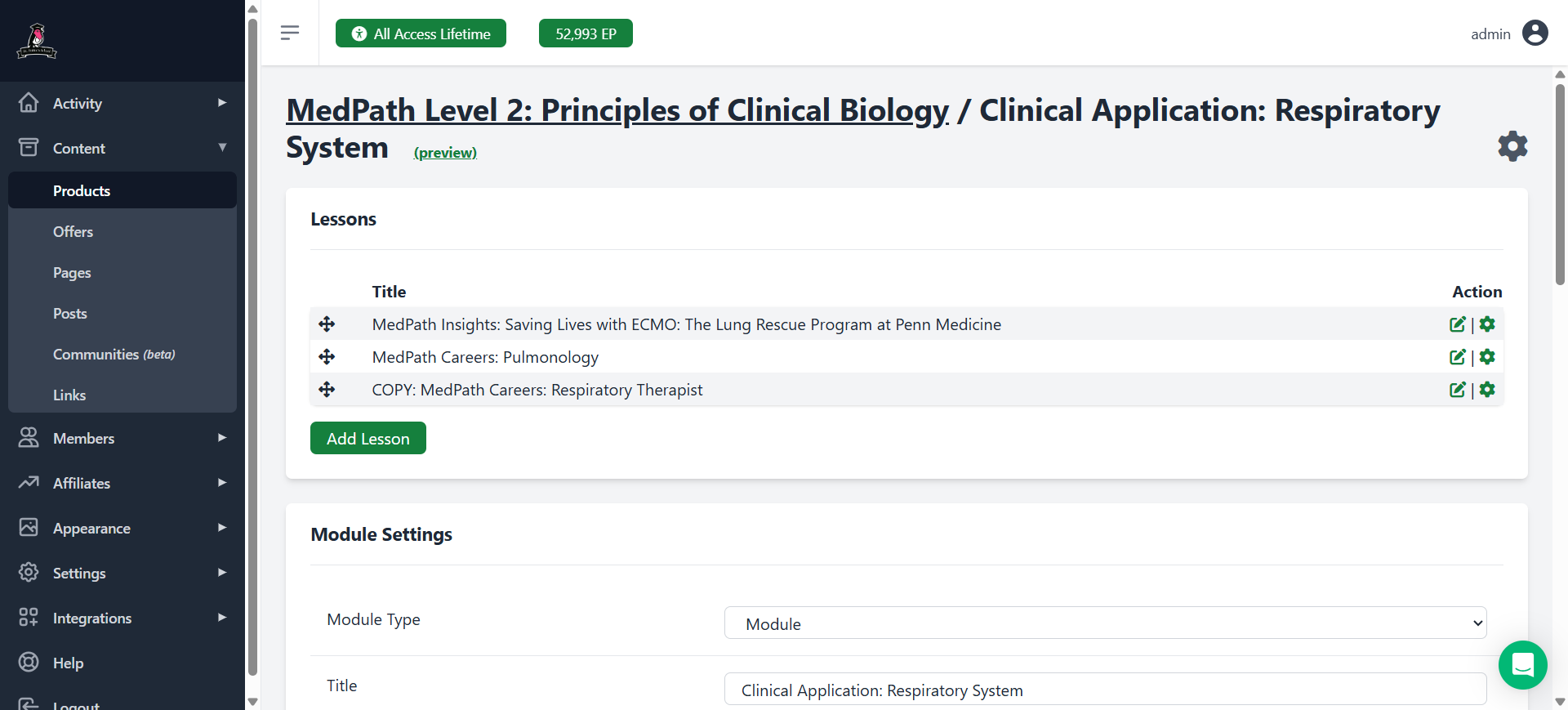Click drag handle for Pulmonology lesson row
The height and width of the screenshot is (710, 1568).
click(327, 357)
